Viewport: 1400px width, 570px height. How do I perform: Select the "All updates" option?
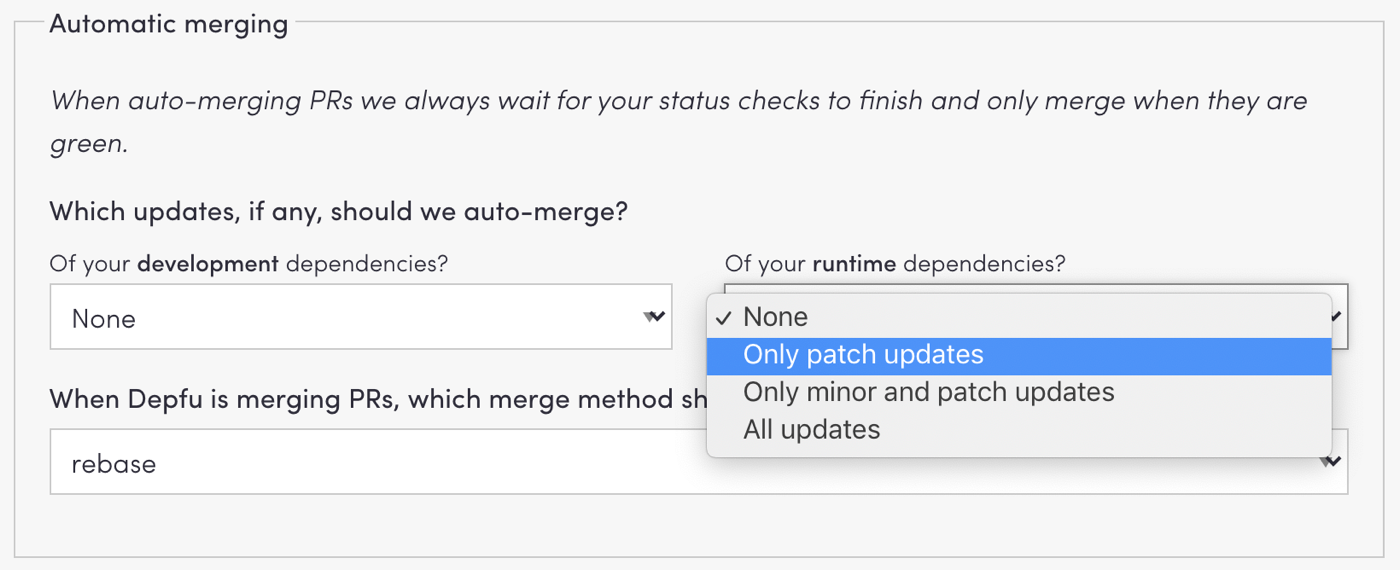coord(811,430)
